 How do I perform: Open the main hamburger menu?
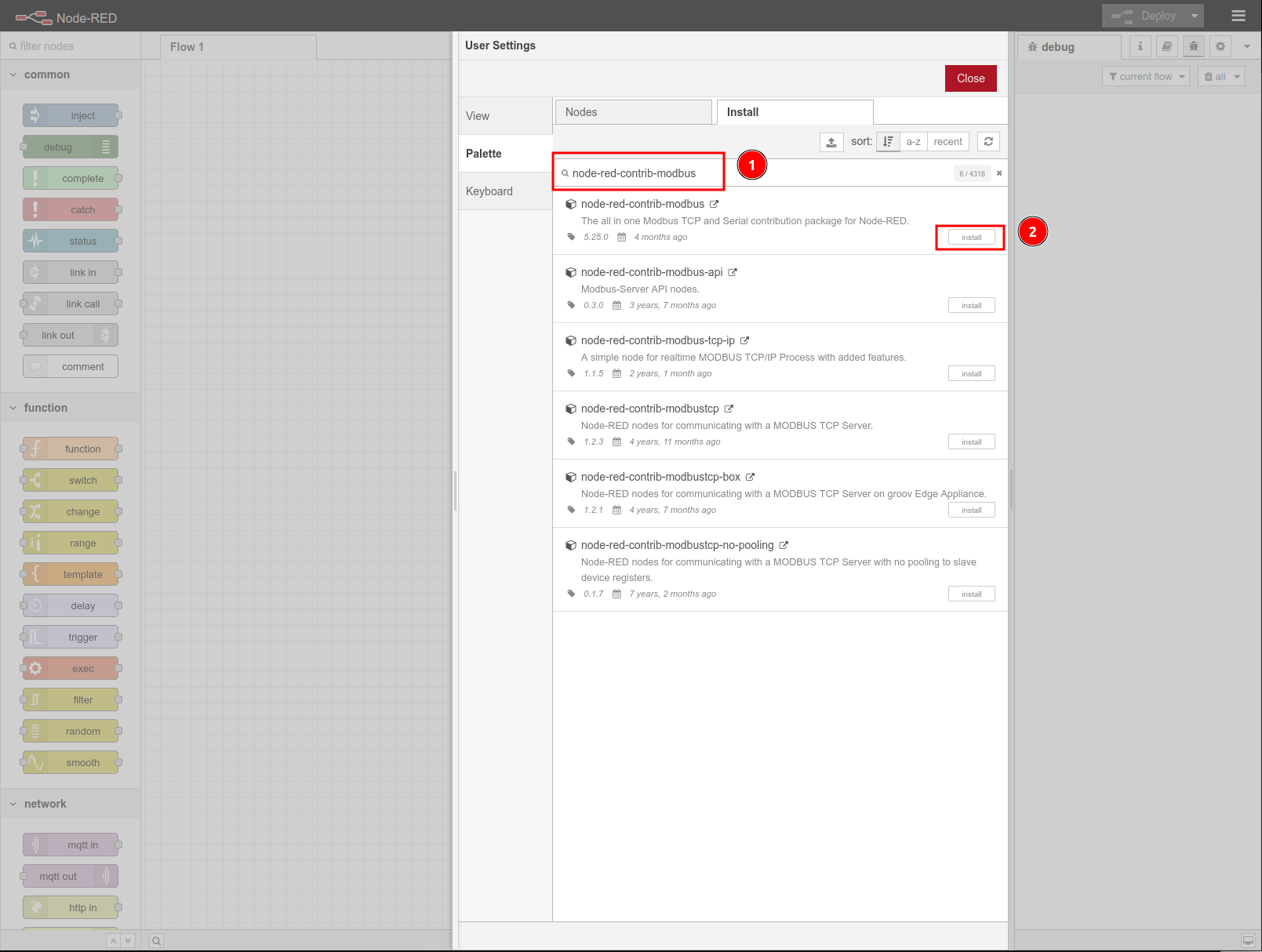[x=1238, y=16]
